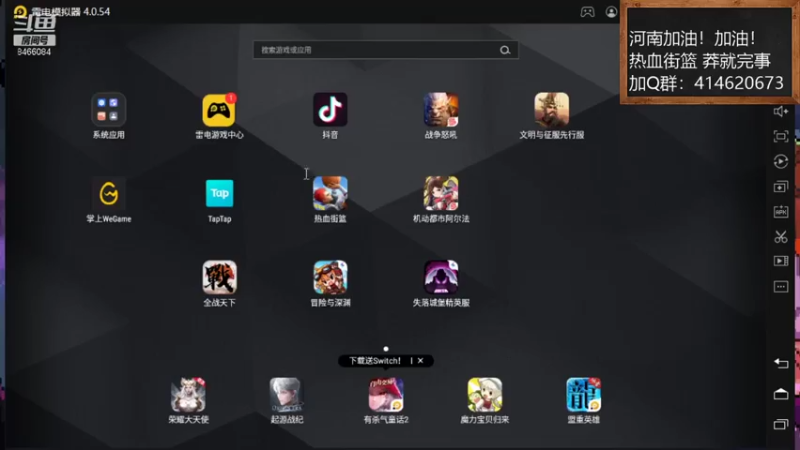Open recommended game 有杀气童话2
This screenshot has width=800, height=450.
[386, 394]
